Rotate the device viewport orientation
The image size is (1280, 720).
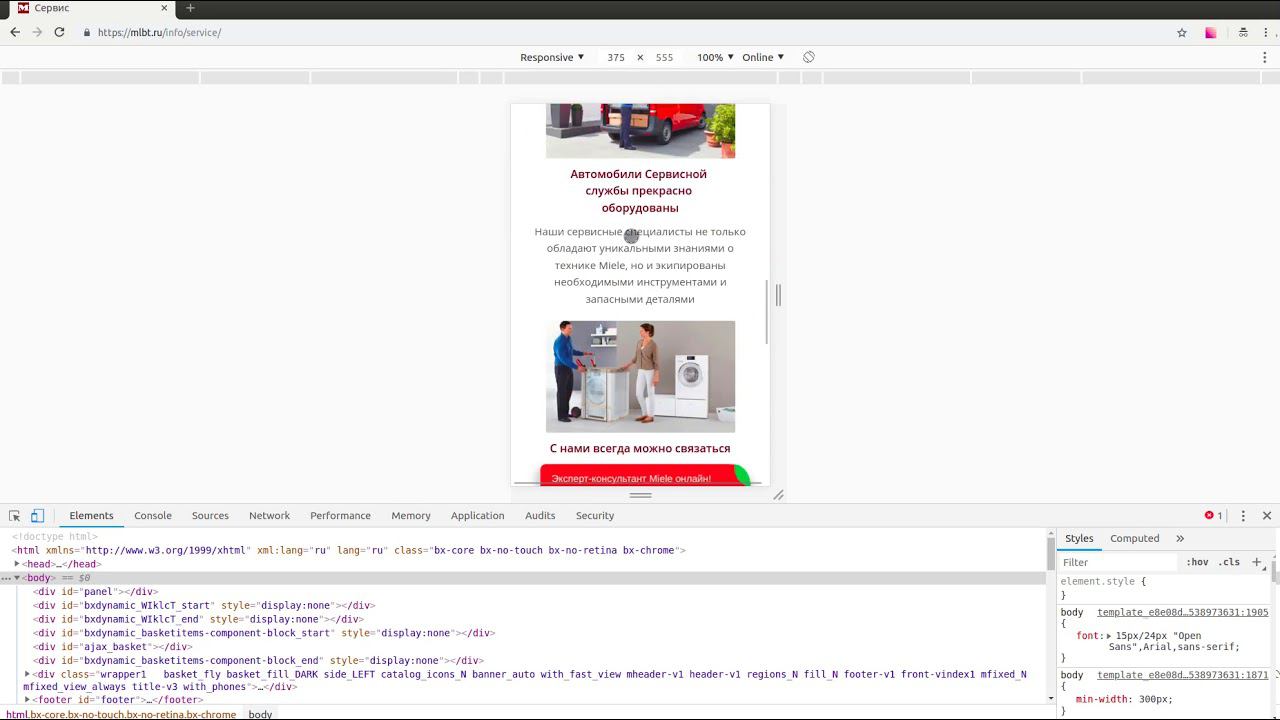(x=809, y=57)
